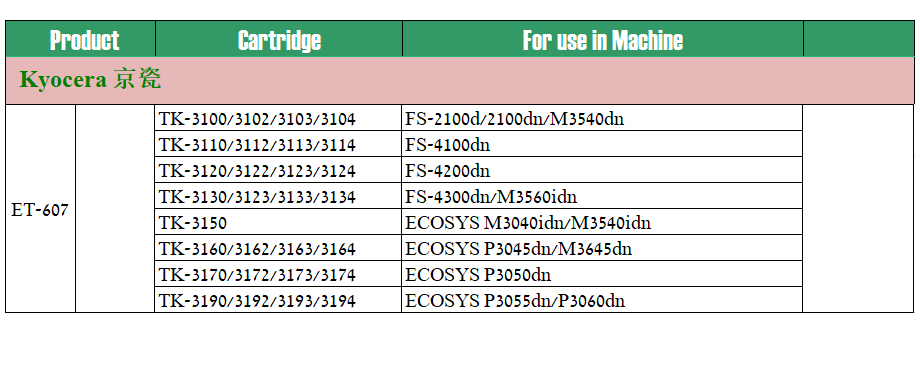Select the FS-4300dn/M3560idn machine cell

(602, 196)
